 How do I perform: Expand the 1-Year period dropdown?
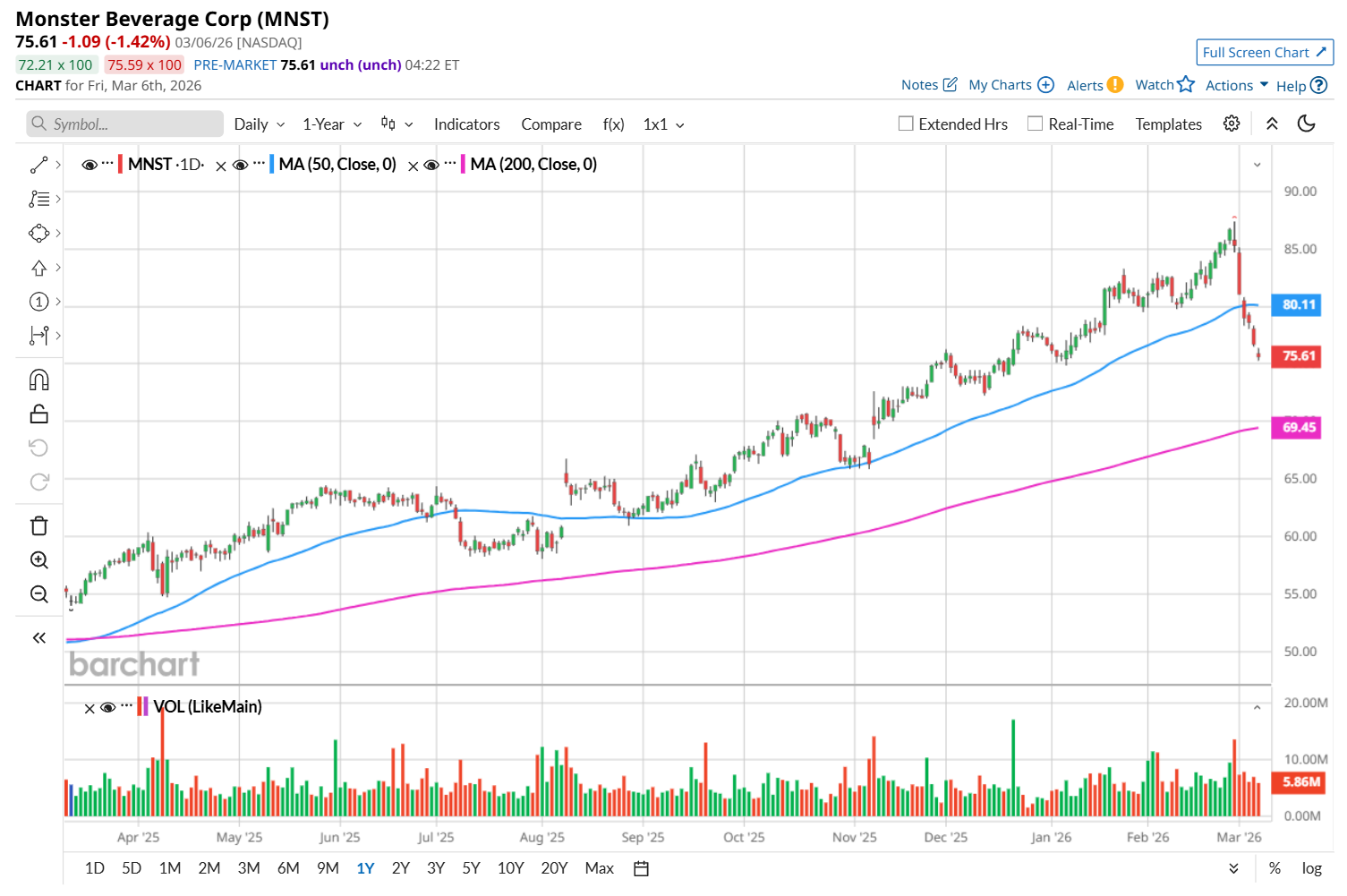click(x=332, y=124)
